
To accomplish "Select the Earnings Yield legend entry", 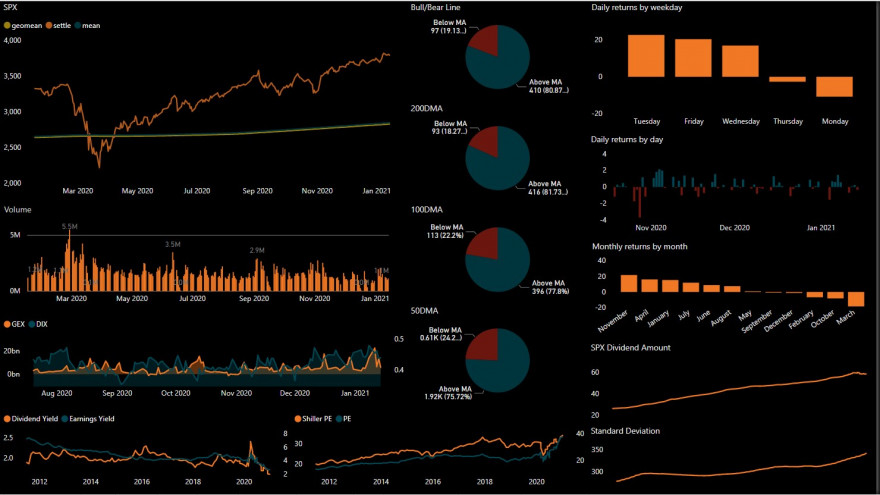I will click(x=88, y=419).
